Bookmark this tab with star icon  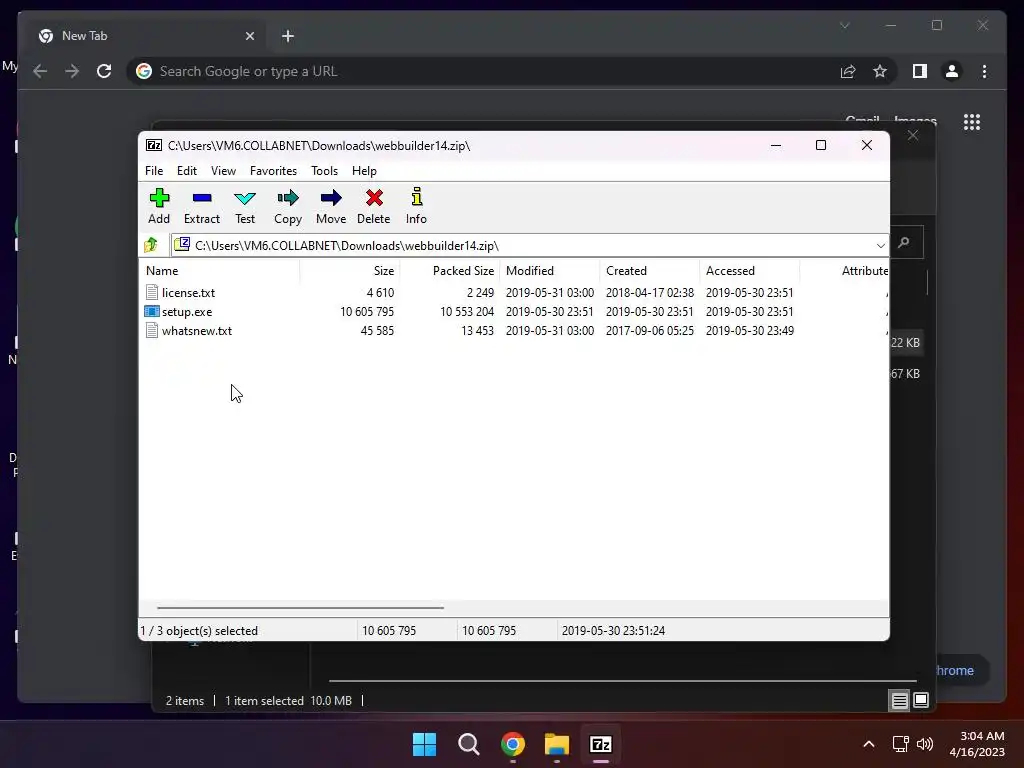pyautogui.click(x=880, y=71)
